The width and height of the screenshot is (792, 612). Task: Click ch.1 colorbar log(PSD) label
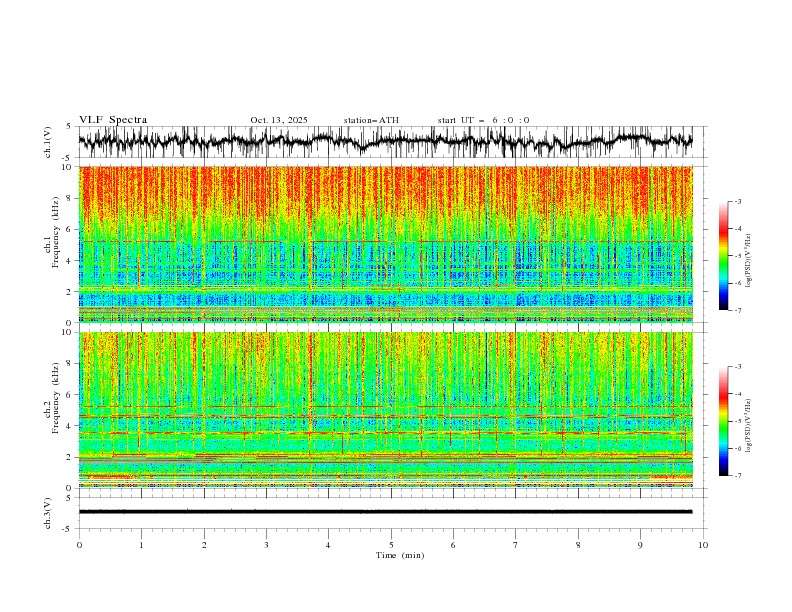point(748,261)
